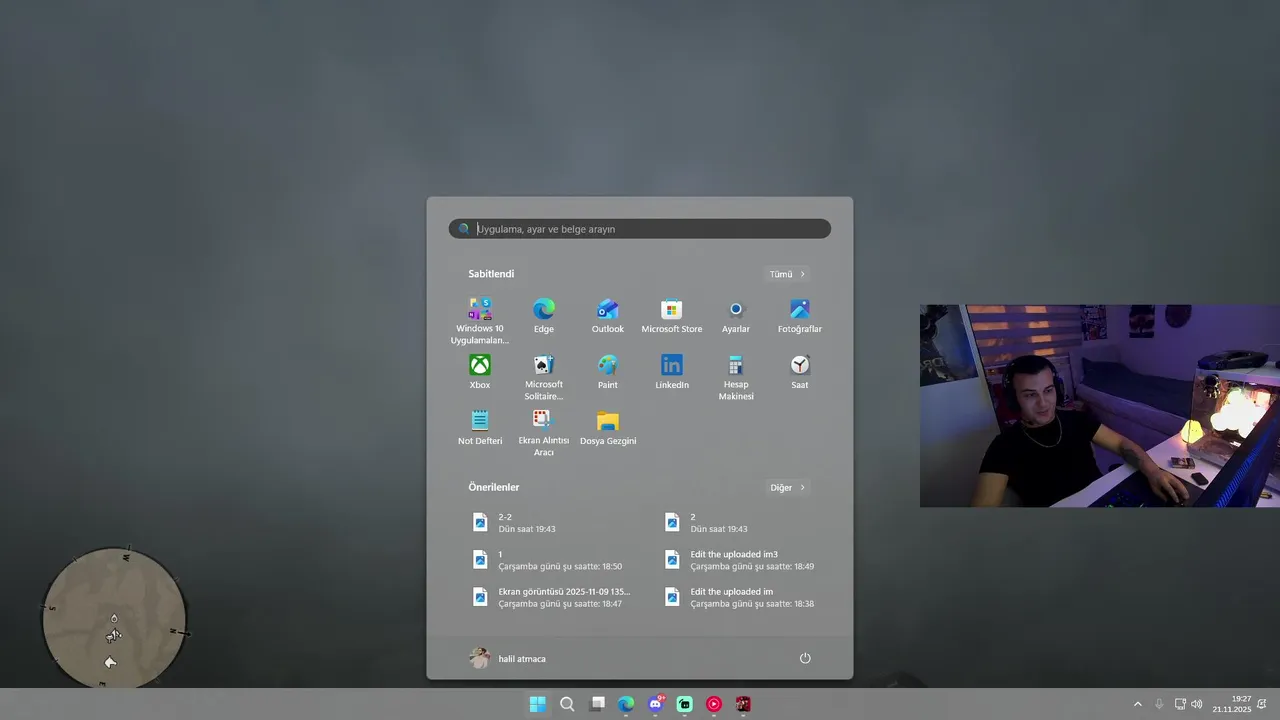Open Ayarlar settings app
The image size is (1280, 720).
pyautogui.click(x=736, y=316)
